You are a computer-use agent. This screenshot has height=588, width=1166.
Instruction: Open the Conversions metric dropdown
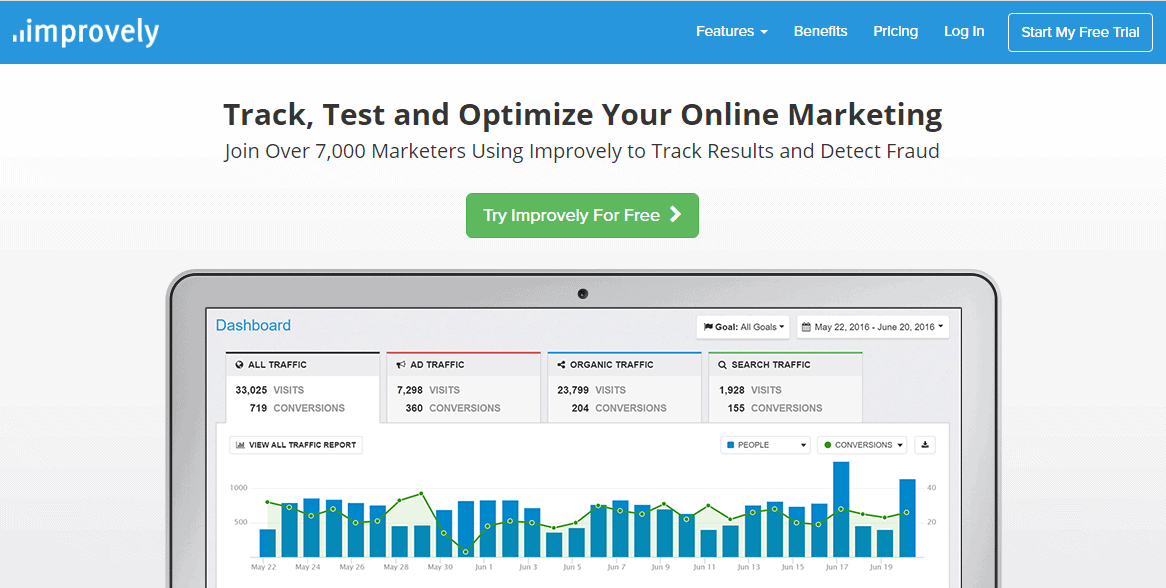(862, 445)
